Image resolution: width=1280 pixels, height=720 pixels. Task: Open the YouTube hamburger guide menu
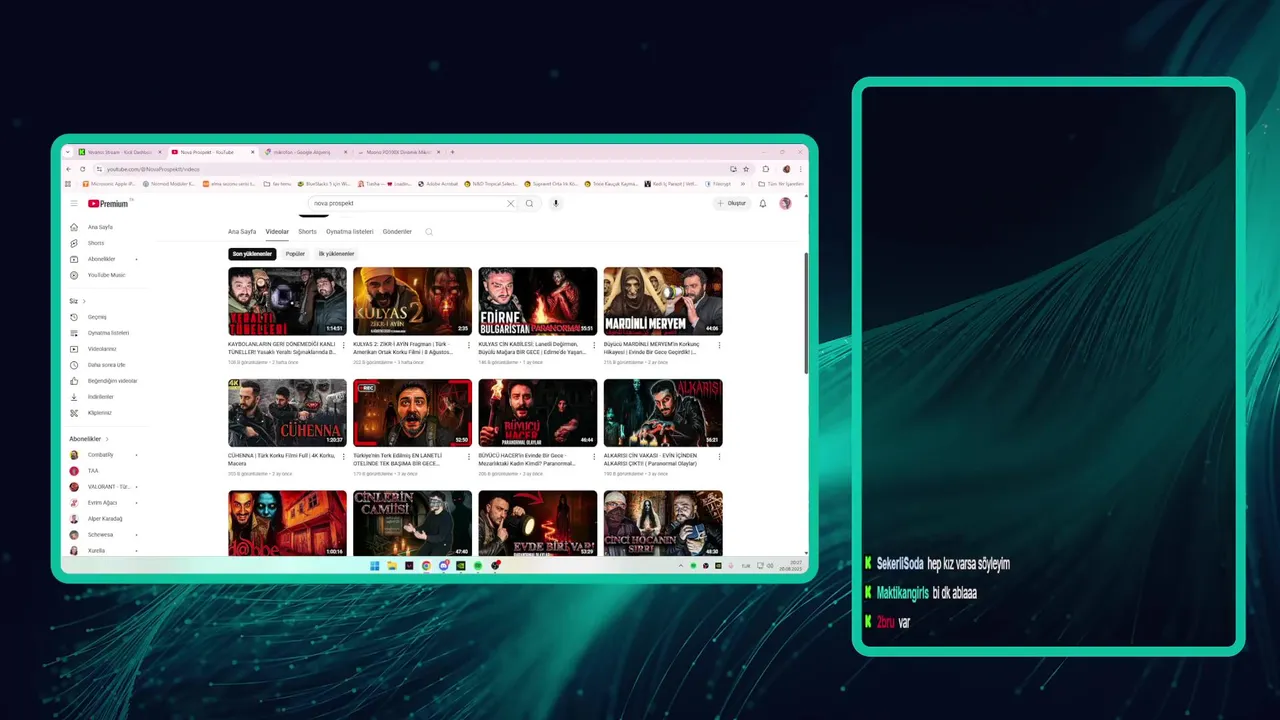pos(73,203)
